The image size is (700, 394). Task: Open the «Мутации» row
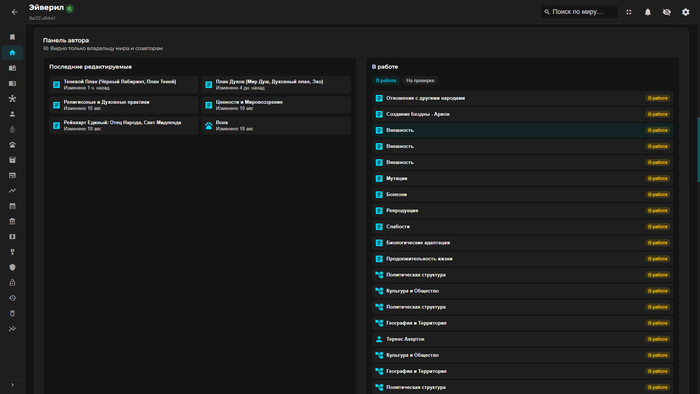pyautogui.click(x=522, y=178)
